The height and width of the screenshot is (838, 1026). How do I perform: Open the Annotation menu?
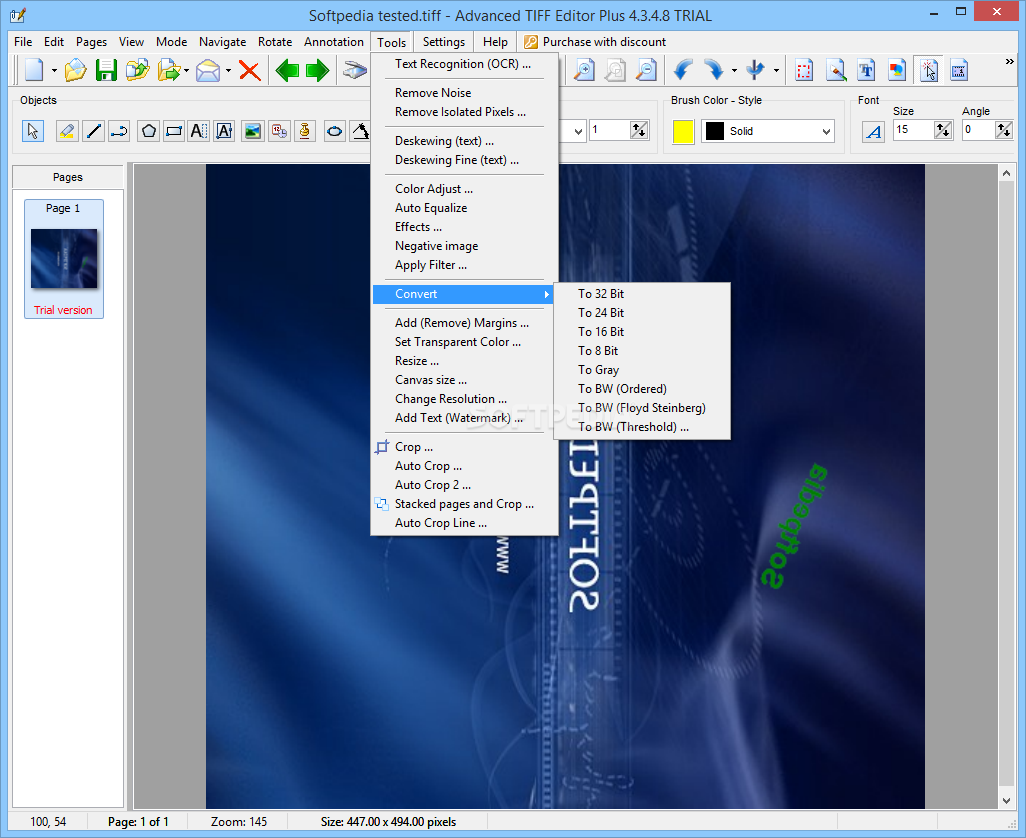click(334, 42)
